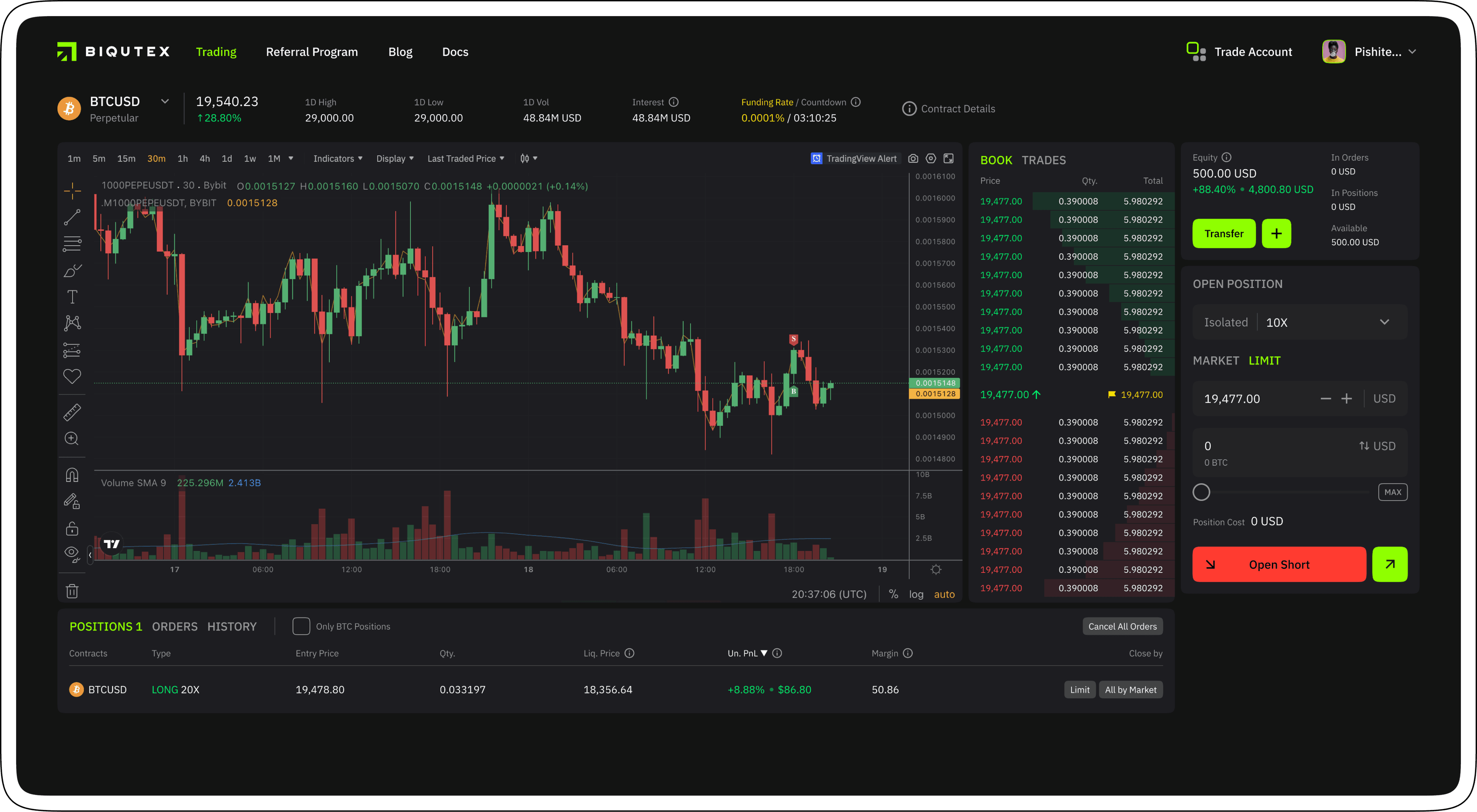Open the Referral Program page
This screenshot has height=812, width=1477.
312,52
